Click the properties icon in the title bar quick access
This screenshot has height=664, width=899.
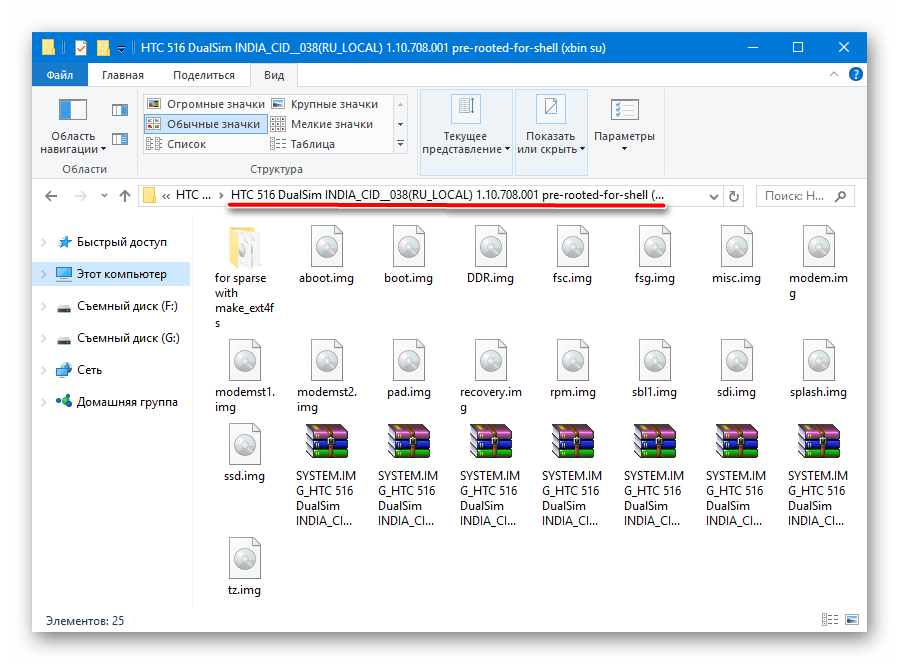[81, 48]
